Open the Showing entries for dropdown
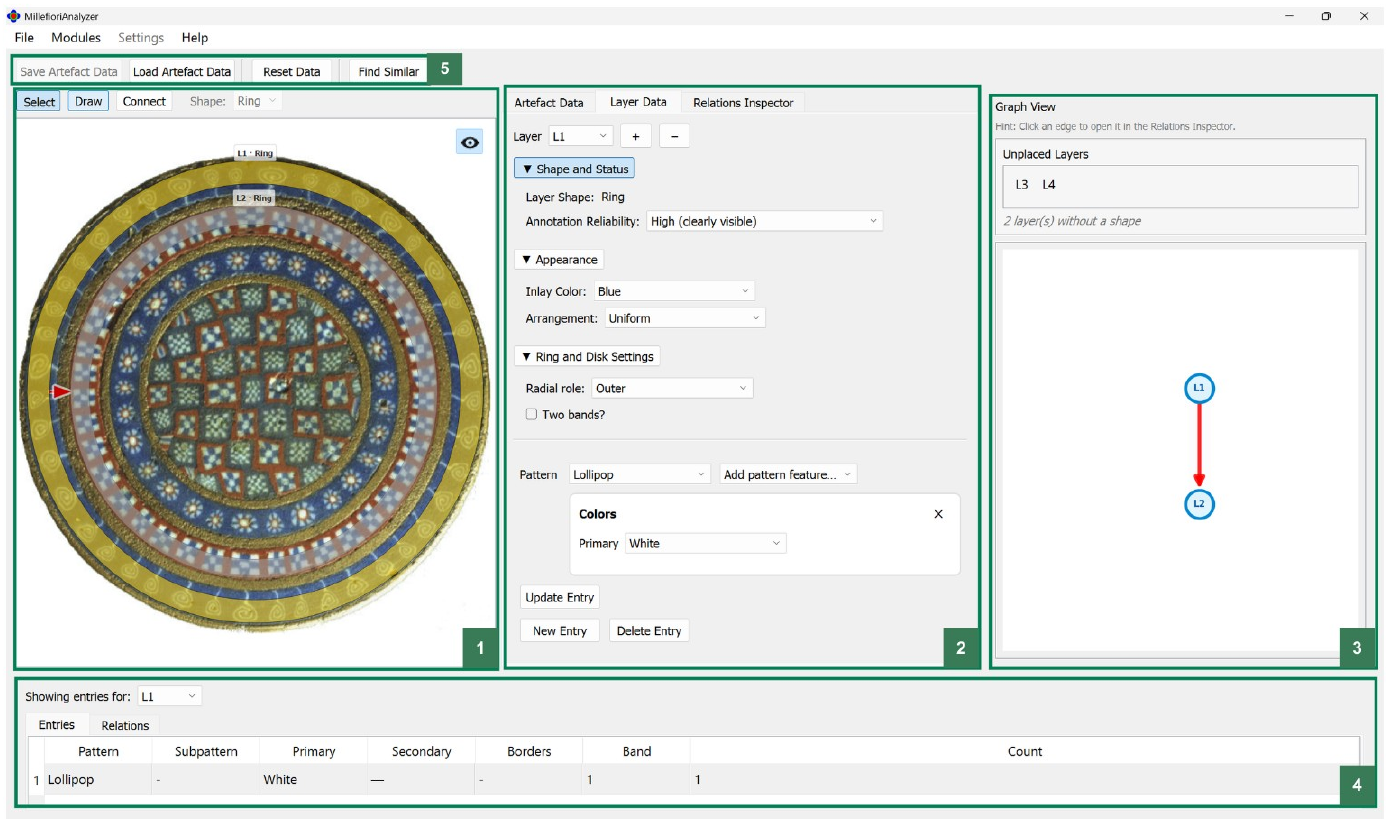 169,696
